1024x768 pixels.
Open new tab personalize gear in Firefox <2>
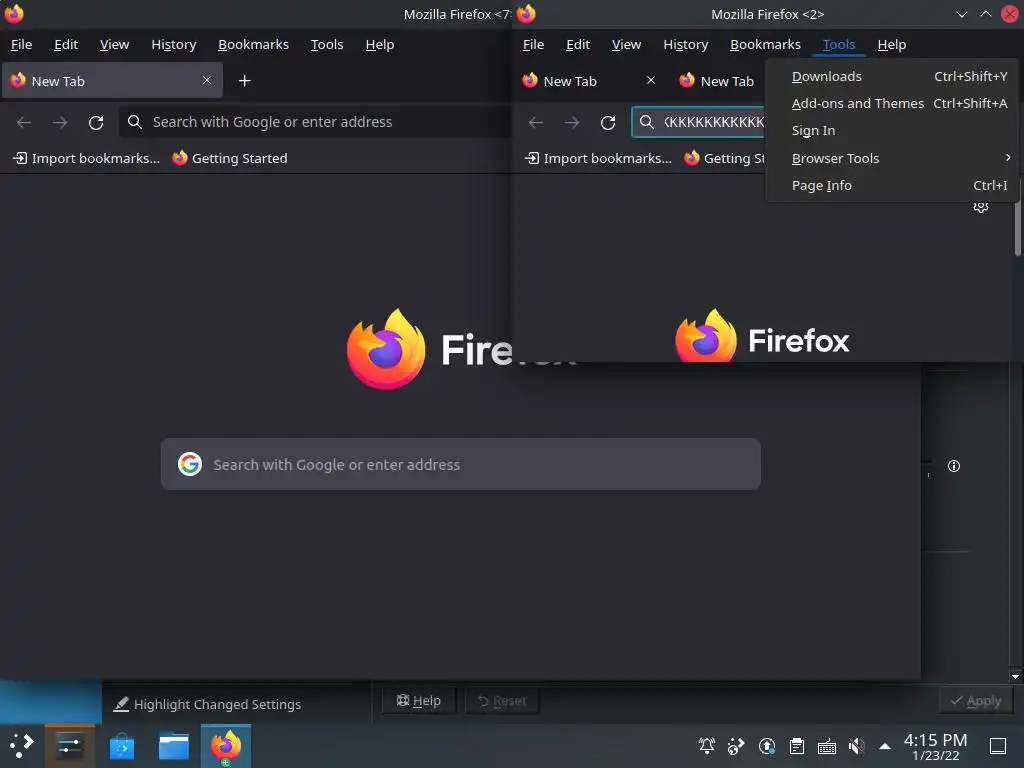980,208
